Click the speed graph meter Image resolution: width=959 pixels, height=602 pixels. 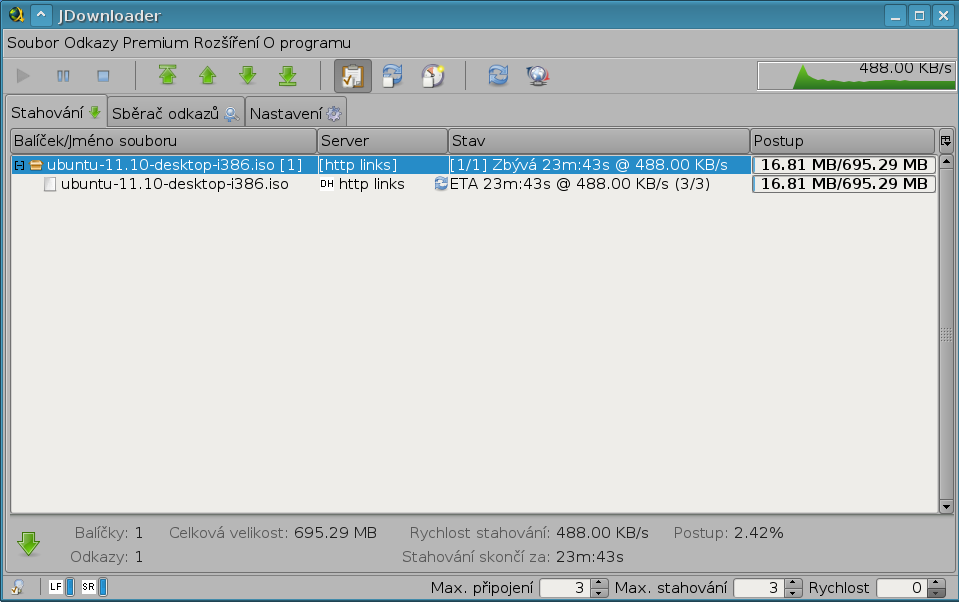(x=856, y=76)
